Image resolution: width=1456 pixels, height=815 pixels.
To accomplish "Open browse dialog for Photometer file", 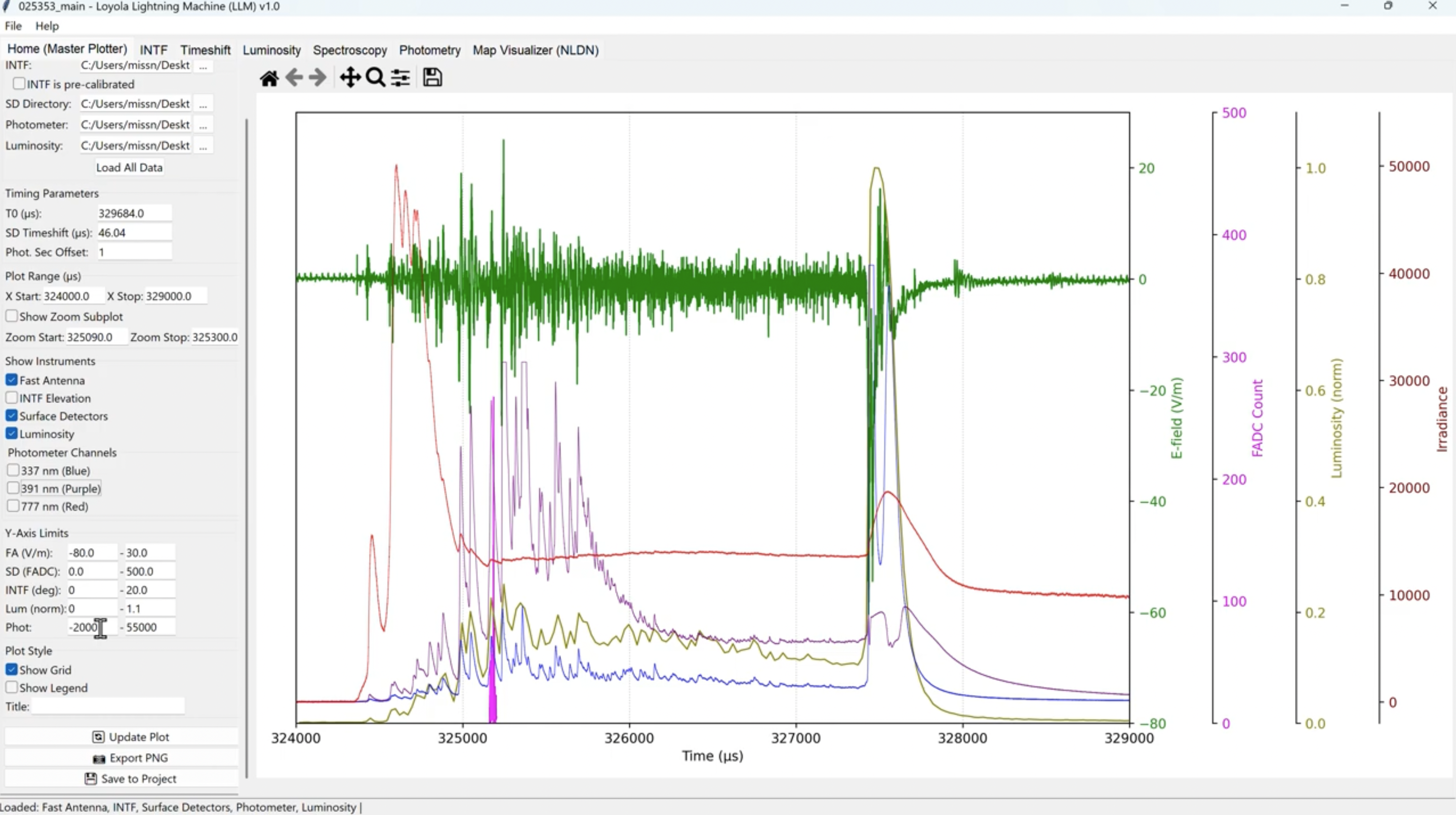I will click(x=203, y=125).
